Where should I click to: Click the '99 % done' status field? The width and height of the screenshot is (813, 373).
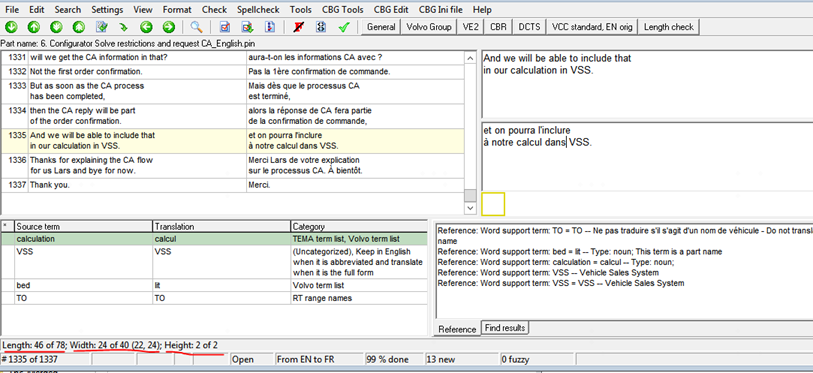tap(394, 359)
